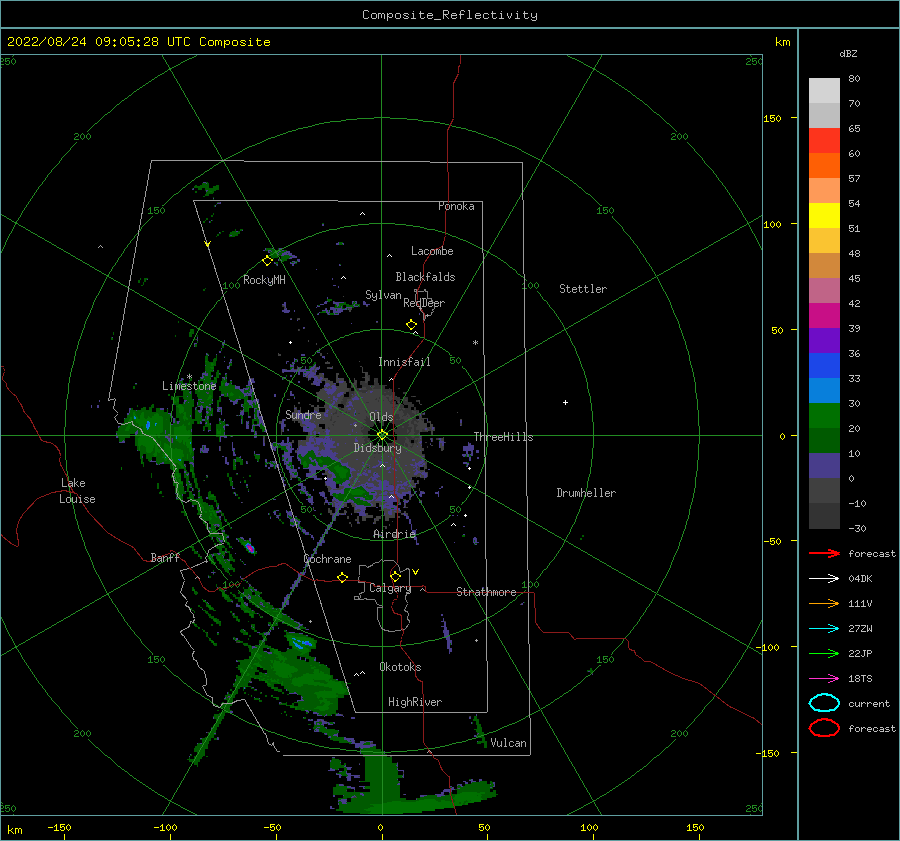Viewport: 900px width, 841px height.
Task: Click the Olds label
Action: (x=381, y=417)
